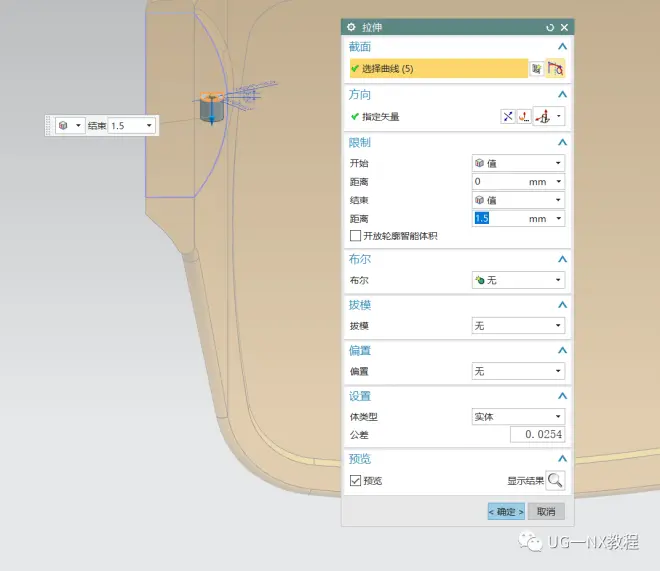The width and height of the screenshot is (660, 571).
Task: Click the gear icon in the 拉伸 title bar
Action: tap(351, 27)
